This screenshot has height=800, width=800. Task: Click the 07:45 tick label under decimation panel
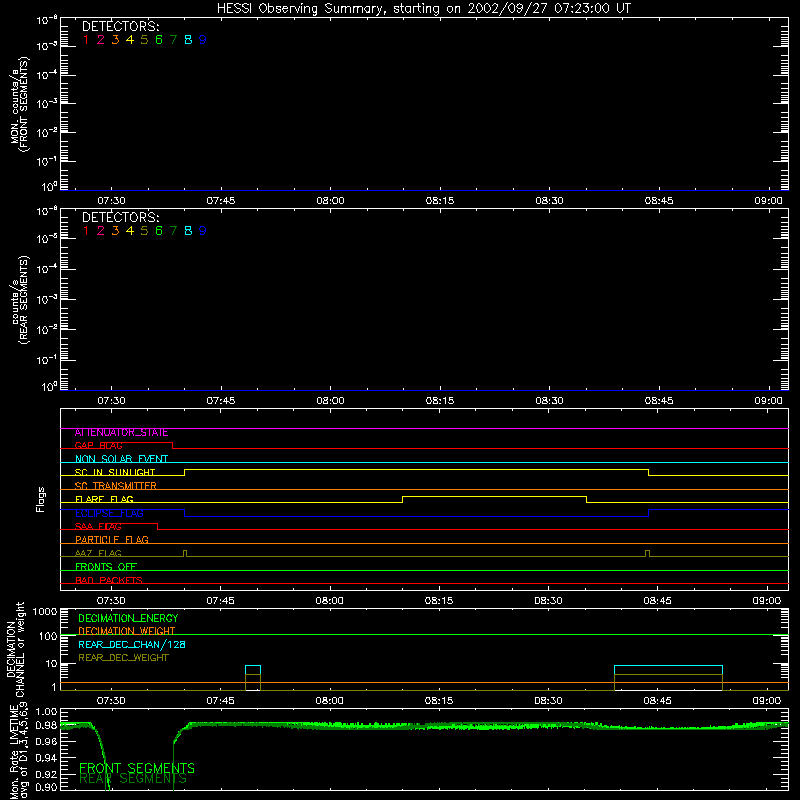point(220,701)
